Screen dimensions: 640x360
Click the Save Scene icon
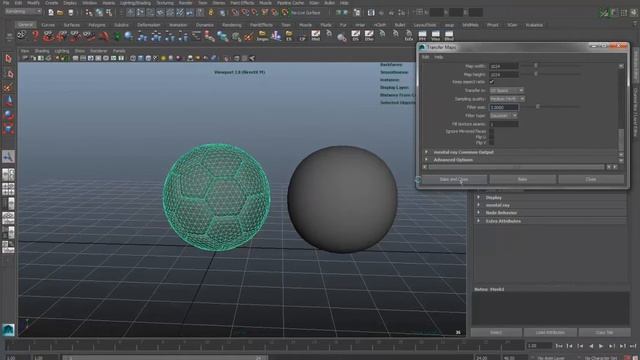click(x=71, y=13)
